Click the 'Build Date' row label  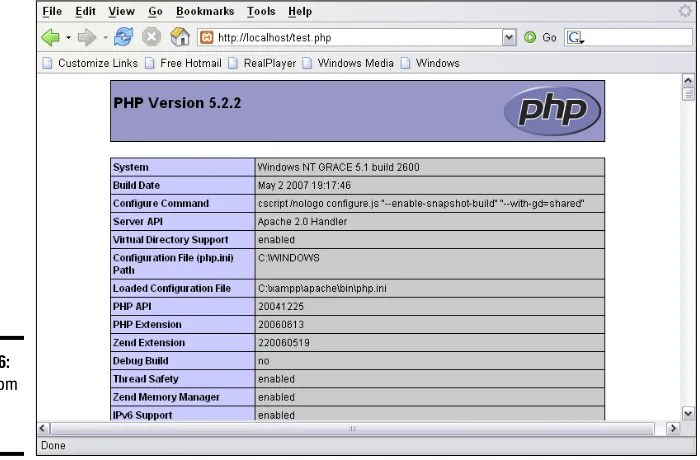[x=136, y=185]
